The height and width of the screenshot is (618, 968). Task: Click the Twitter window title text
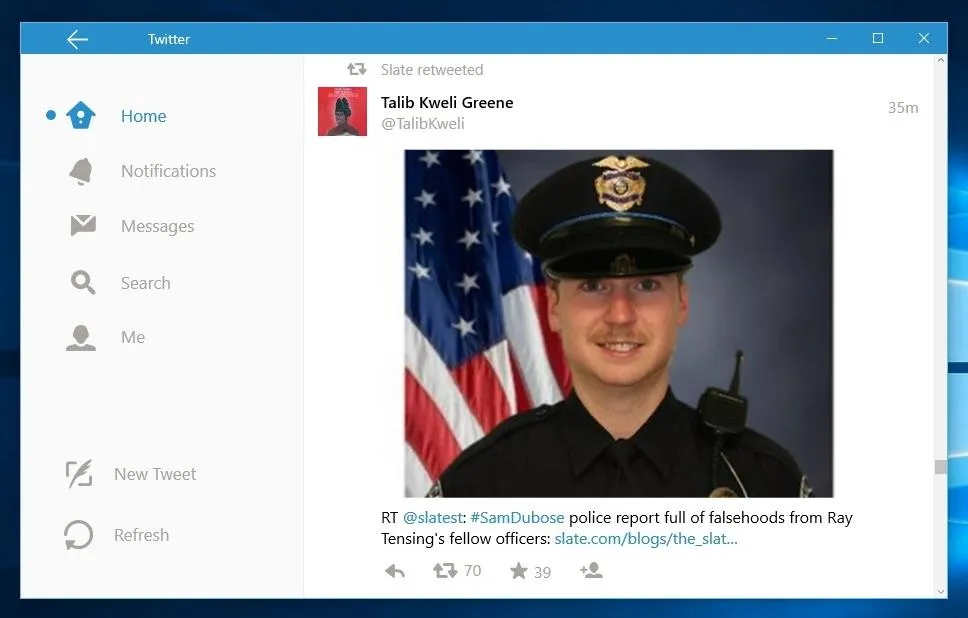click(x=169, y=39)
